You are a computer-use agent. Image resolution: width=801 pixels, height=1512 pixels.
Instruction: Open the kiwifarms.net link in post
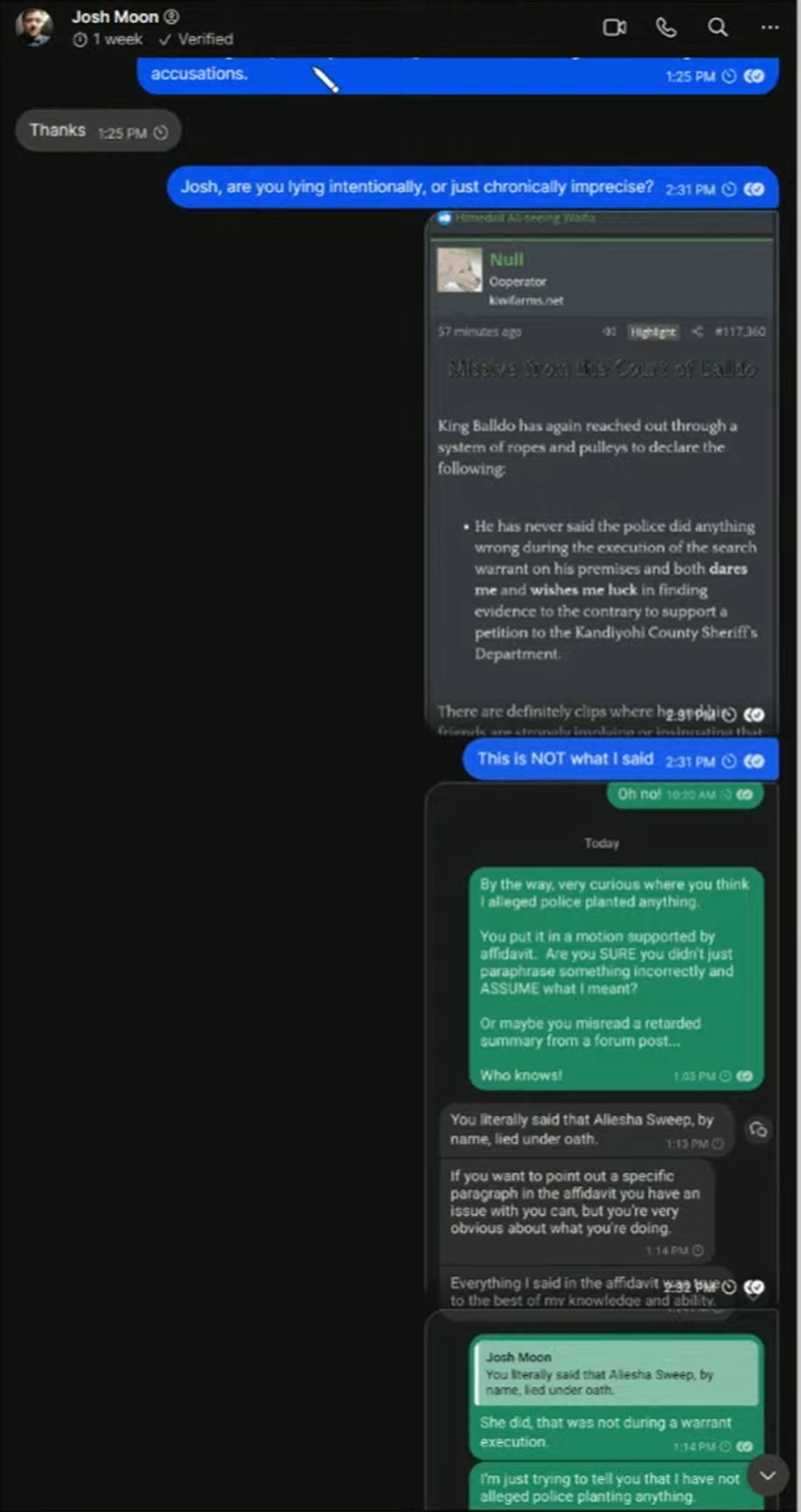tap(526, 301)
